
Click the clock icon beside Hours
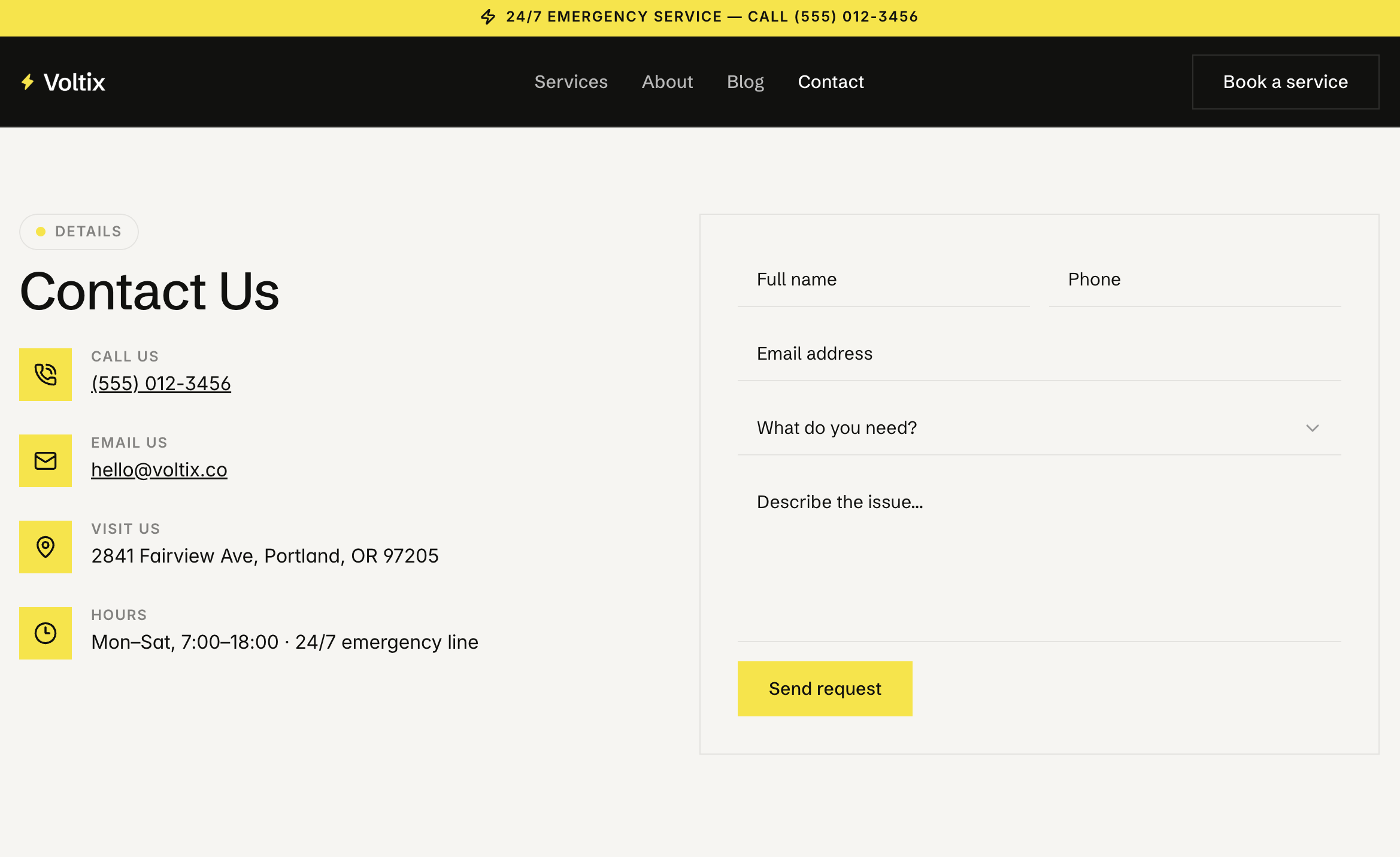[46, 633]
